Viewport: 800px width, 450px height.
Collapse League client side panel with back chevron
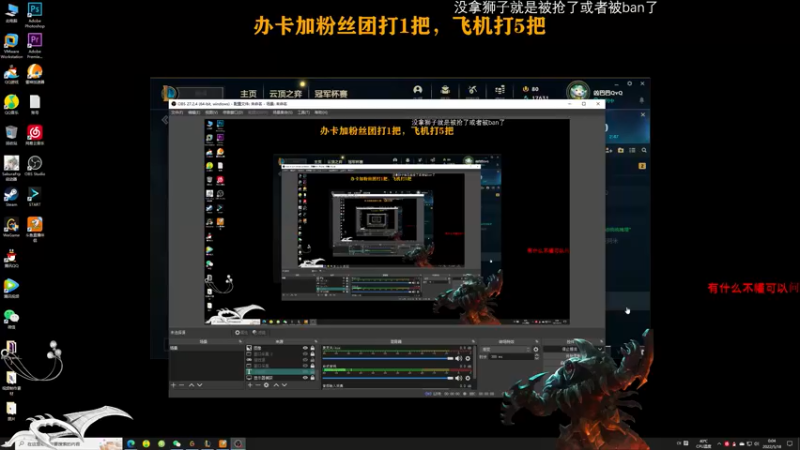pos(164,119)
